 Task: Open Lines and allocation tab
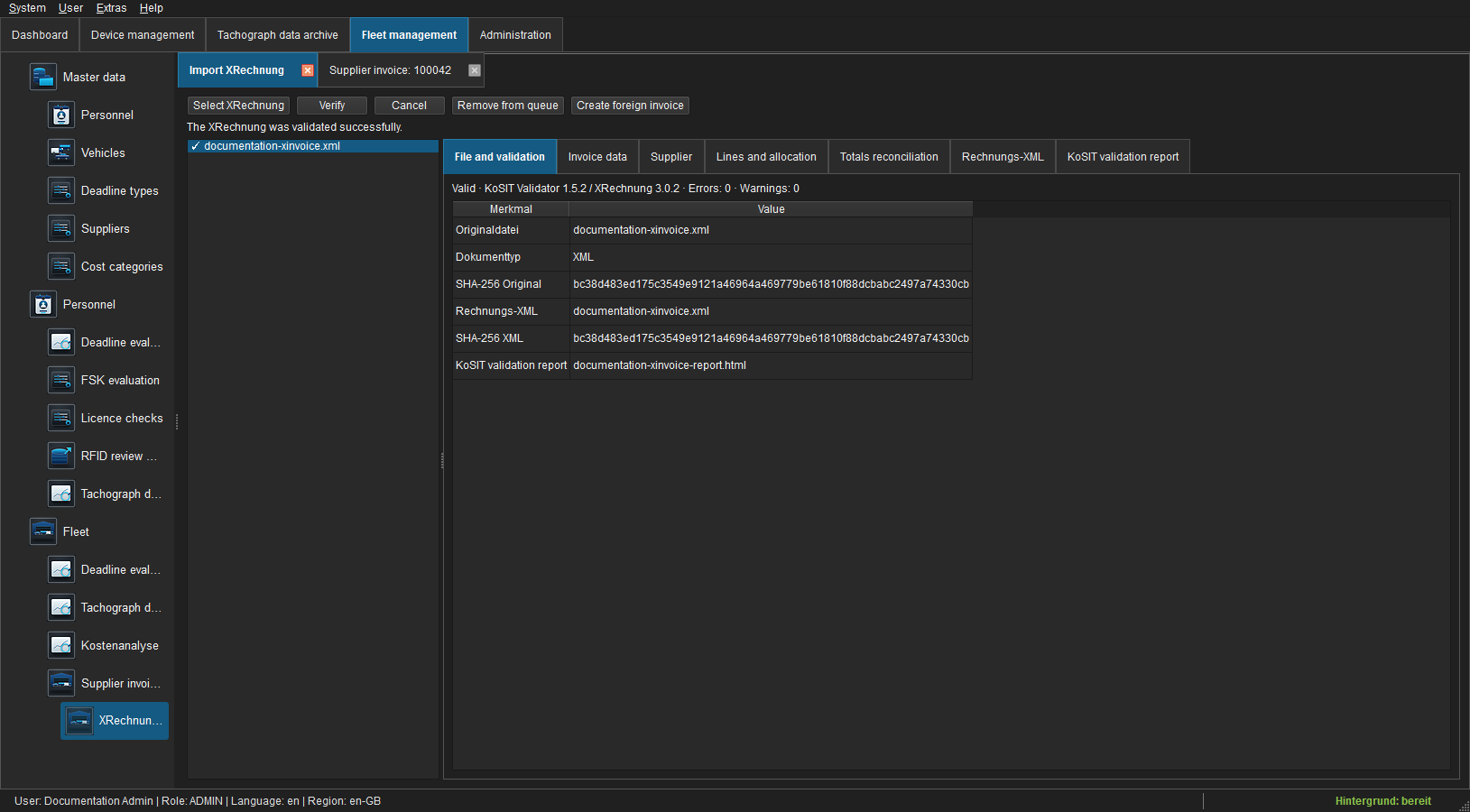click(x=766, y=157)
